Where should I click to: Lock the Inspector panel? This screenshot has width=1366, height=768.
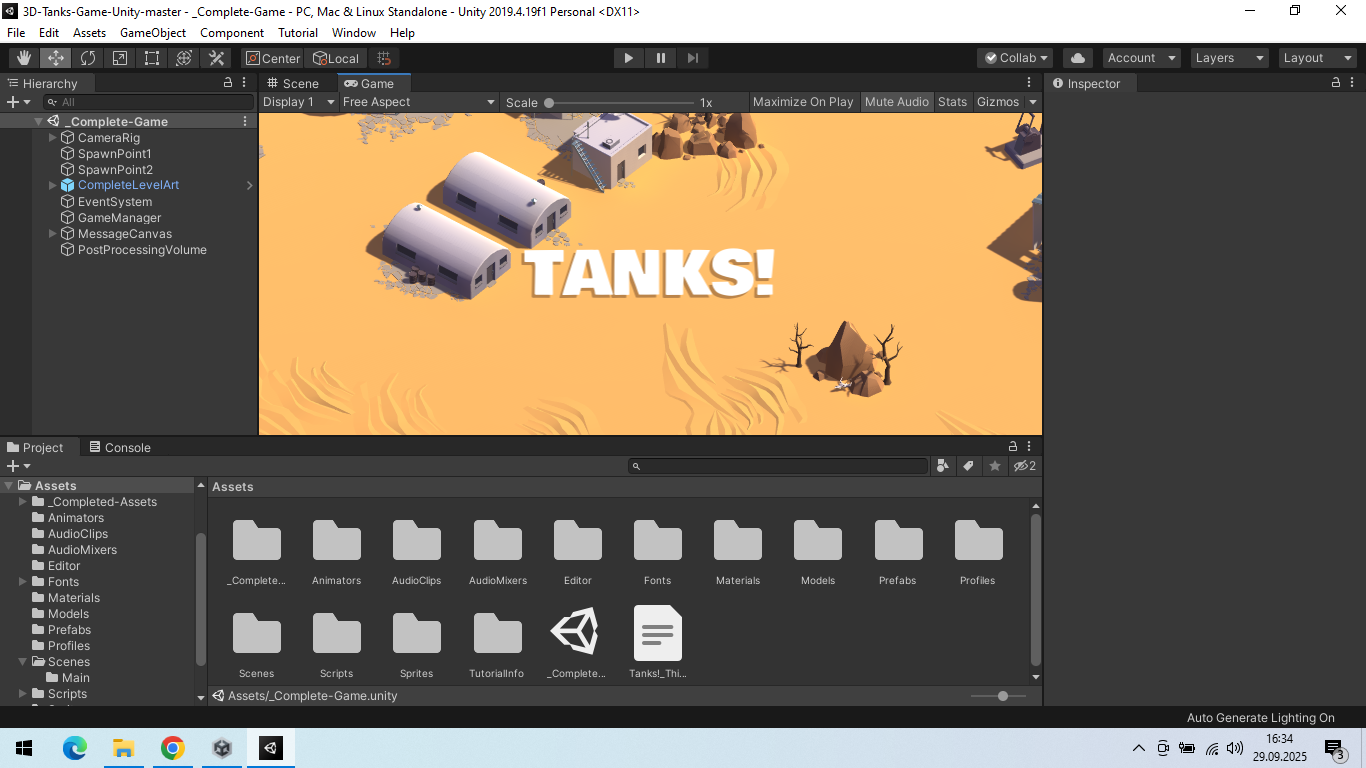1336,83
